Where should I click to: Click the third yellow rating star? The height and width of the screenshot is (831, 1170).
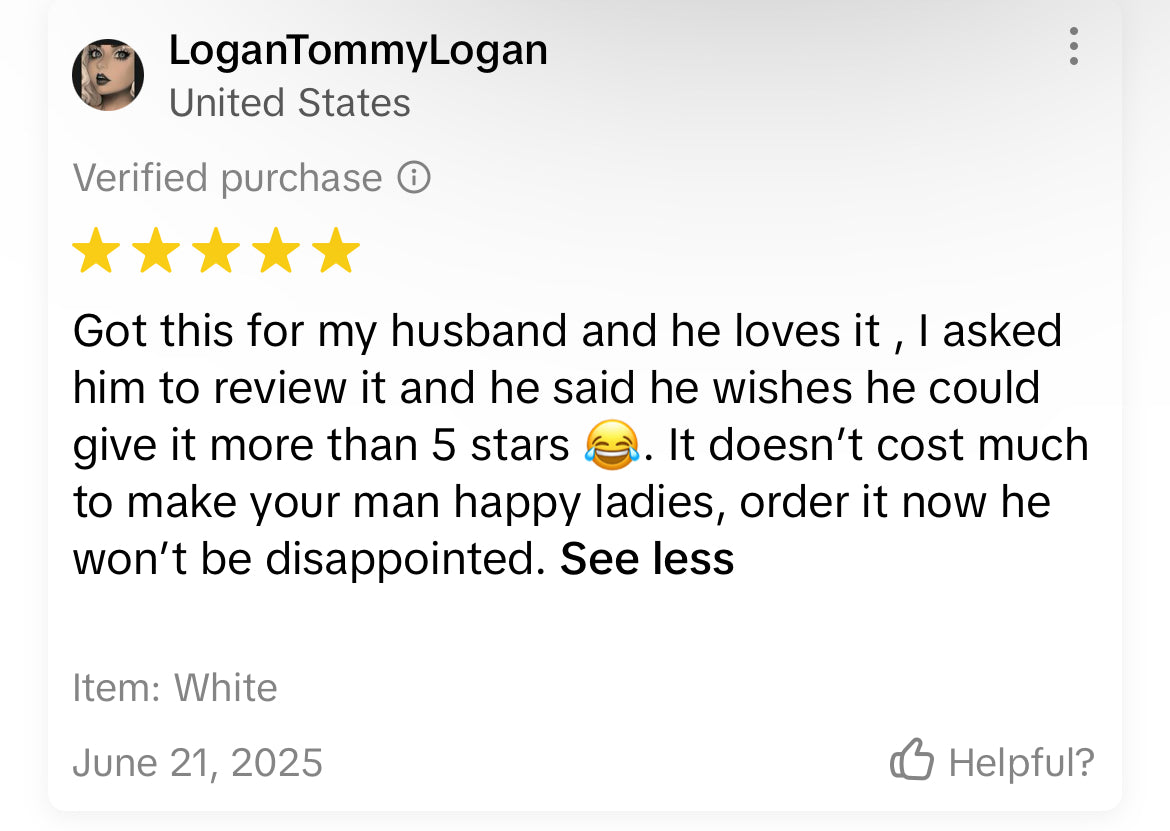pyautogui.click(x=216, y=251)
